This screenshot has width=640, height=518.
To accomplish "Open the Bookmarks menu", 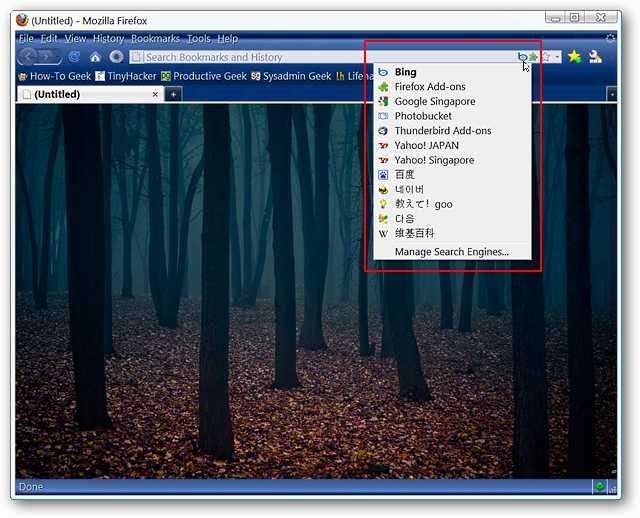I will tap(155, 38).
